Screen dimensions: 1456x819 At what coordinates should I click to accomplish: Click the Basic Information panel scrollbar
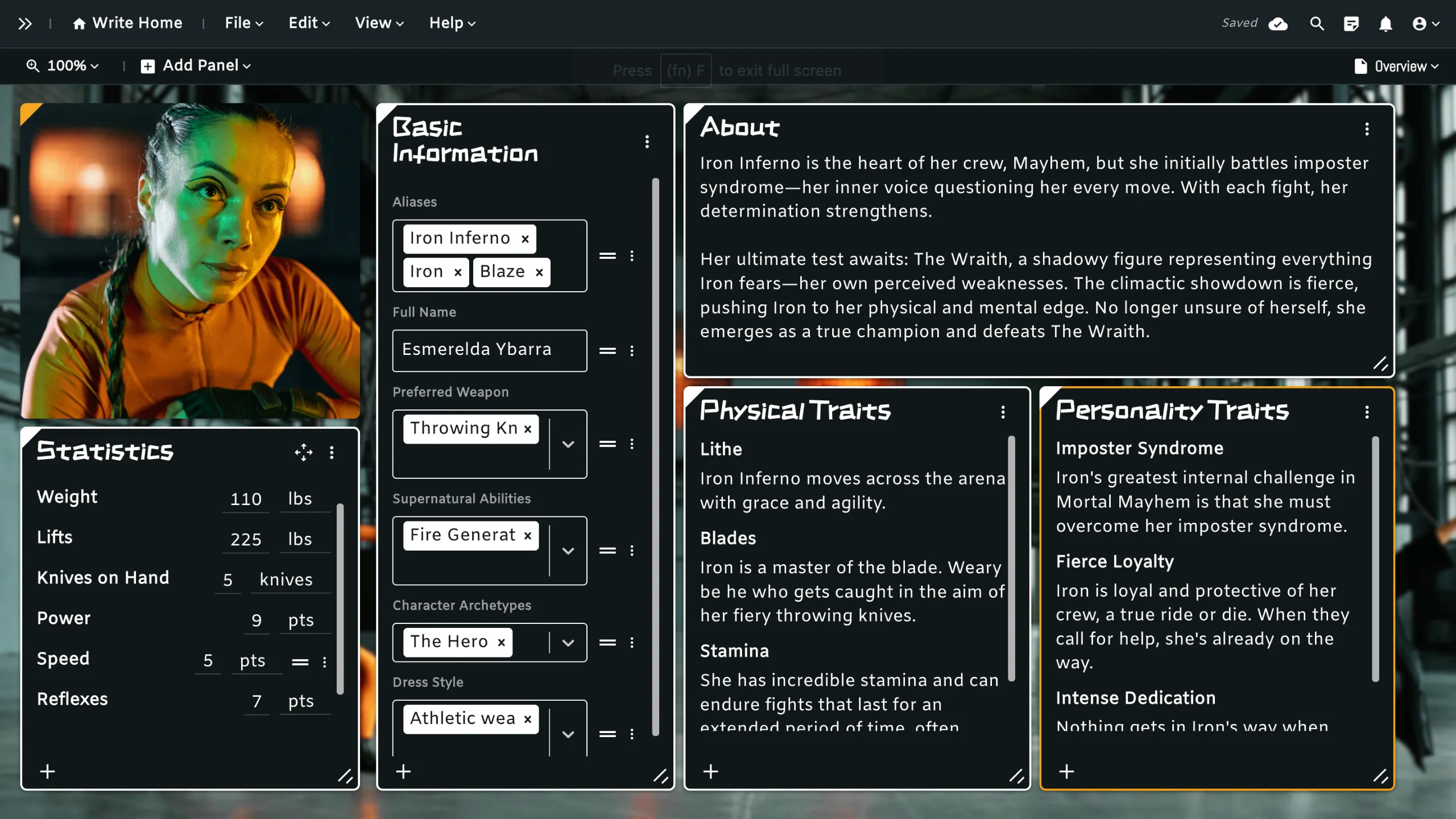tap(655, 455)
